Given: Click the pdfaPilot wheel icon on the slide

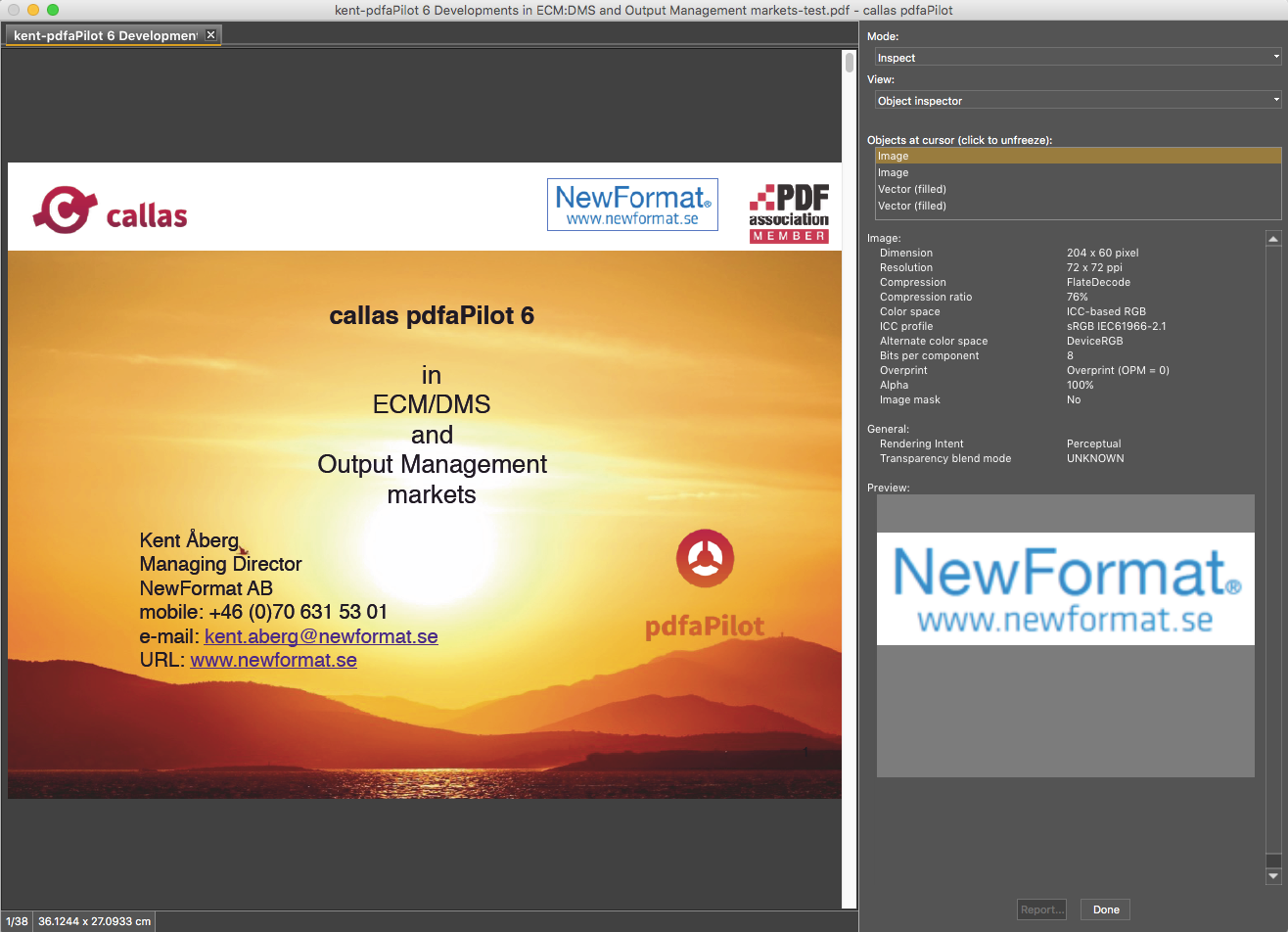Looking at the screenshot, I should (x=705, y=558).
